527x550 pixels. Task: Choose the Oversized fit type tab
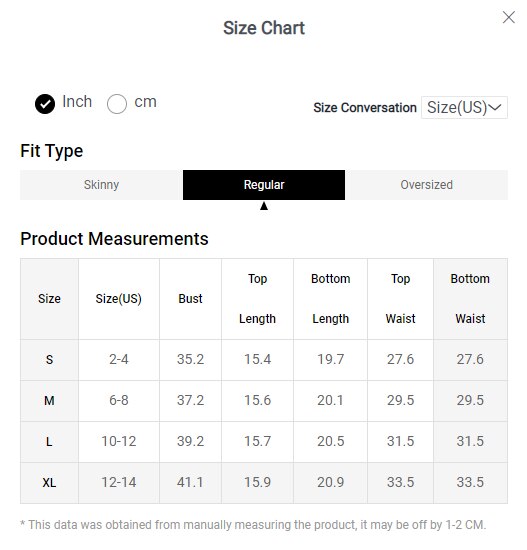pyautogui.click(x=426, y=185)
